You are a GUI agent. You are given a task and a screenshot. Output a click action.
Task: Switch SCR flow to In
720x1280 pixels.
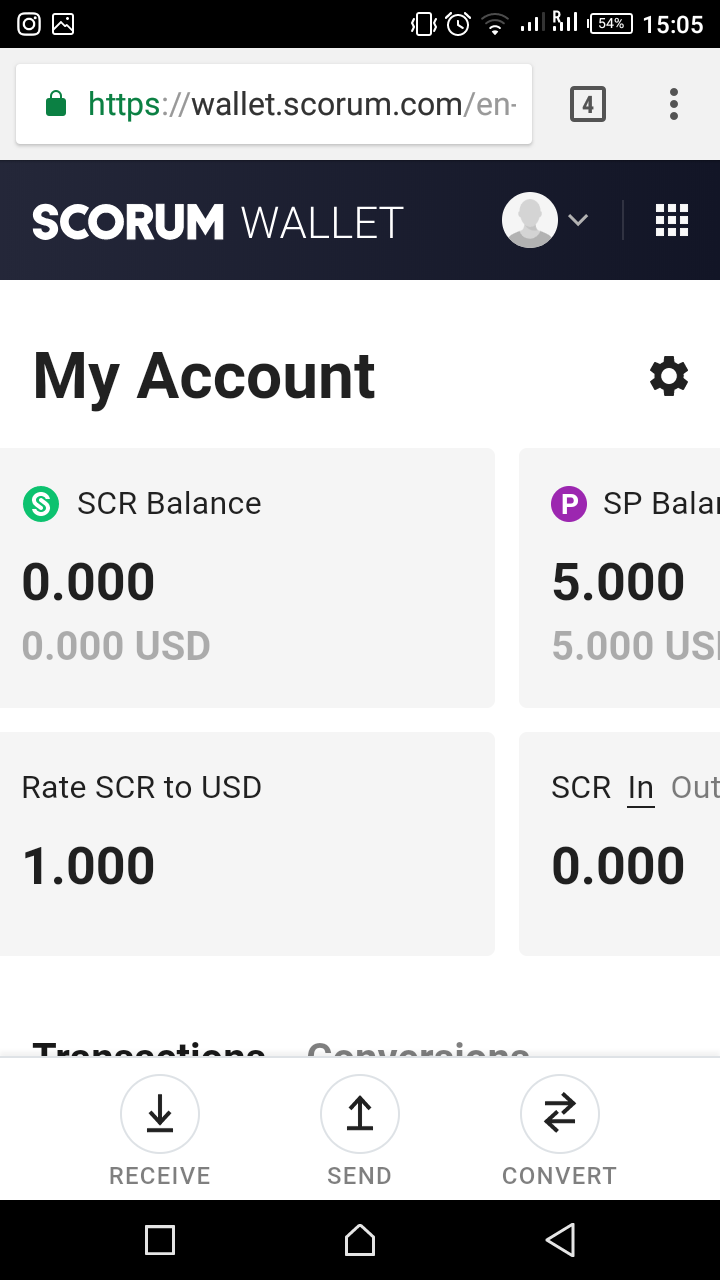pos(641,788)
